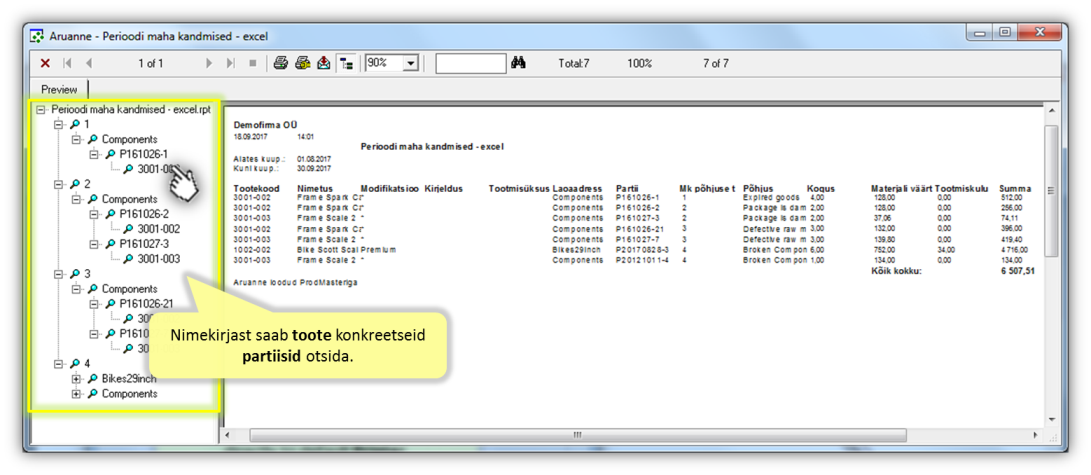Search text with the binoculars icon
Viewport: 1091px width, 475px height.
tap(518, 63)
